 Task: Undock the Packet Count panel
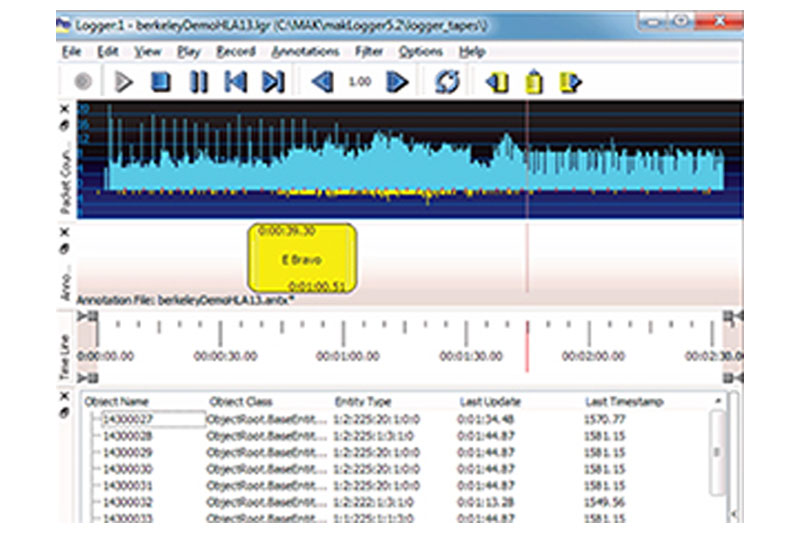64,125
